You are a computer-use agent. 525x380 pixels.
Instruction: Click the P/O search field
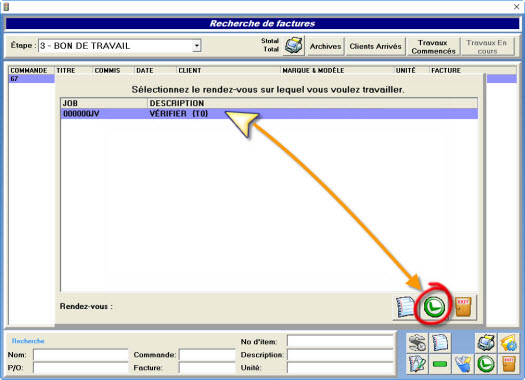81,368
